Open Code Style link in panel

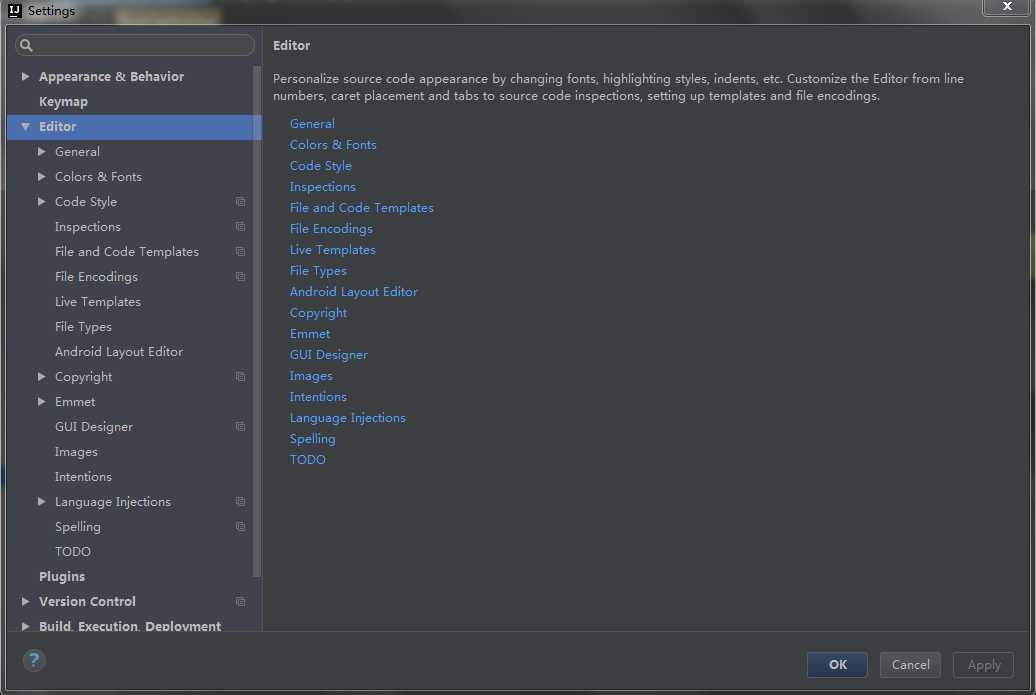[320, 166]
